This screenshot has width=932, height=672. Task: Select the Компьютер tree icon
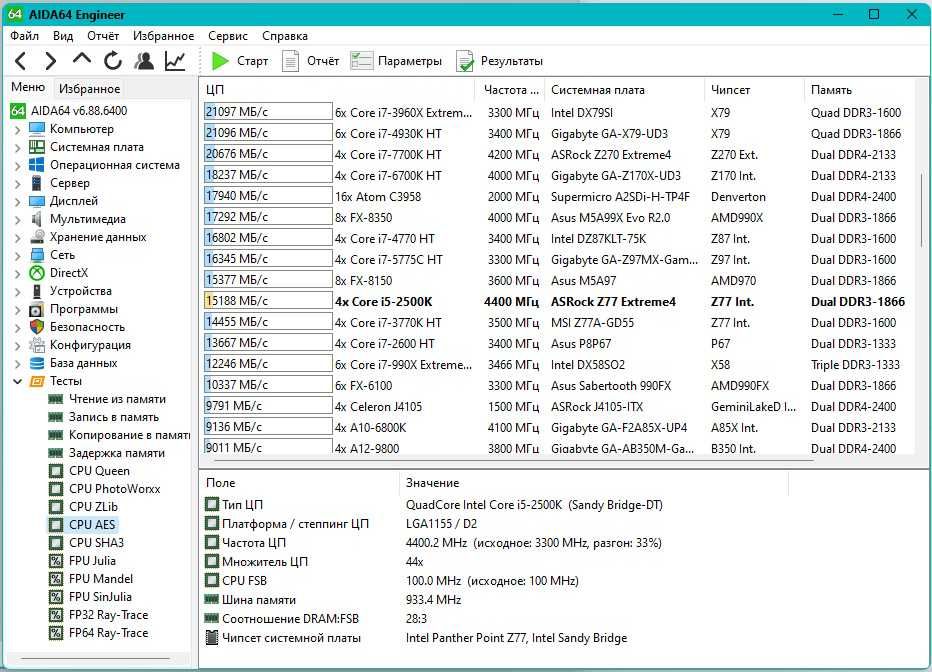point(37,129)
